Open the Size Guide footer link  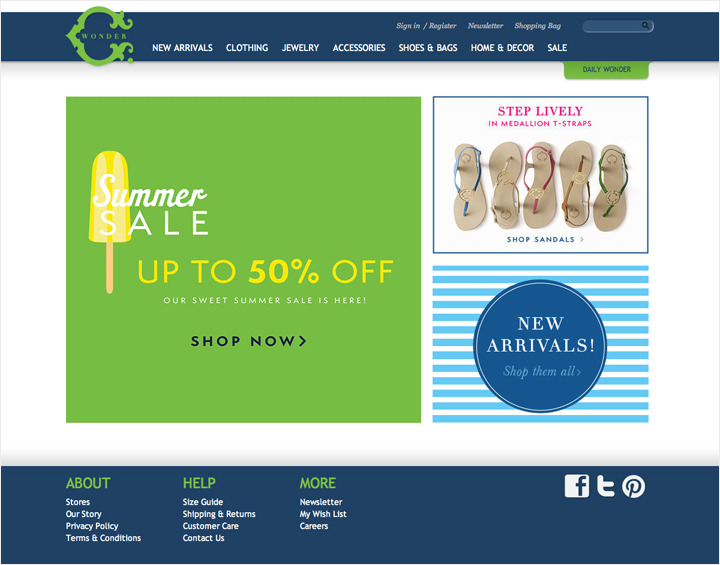(x=203, y=502)
